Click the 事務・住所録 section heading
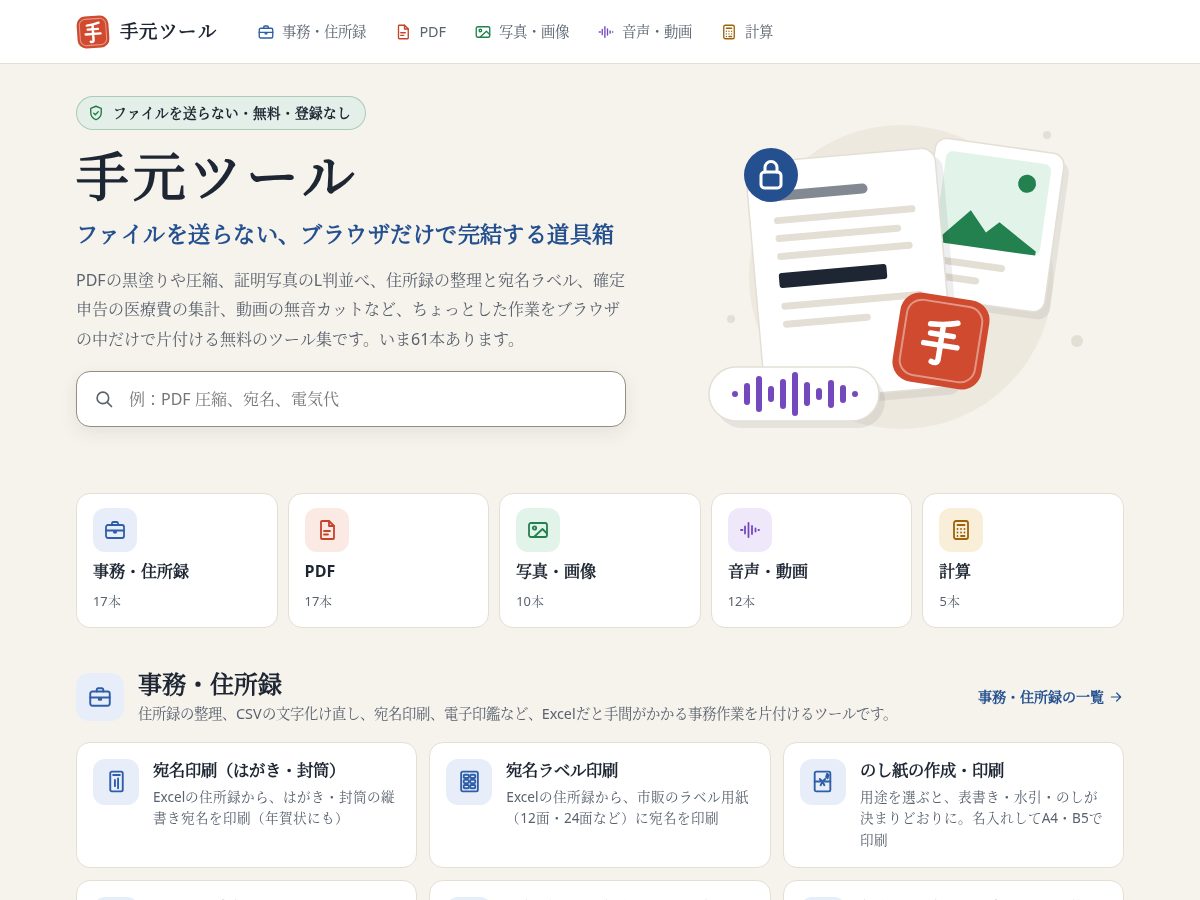The height and width of the screenshot is (900, 1200). coord(210,684)
